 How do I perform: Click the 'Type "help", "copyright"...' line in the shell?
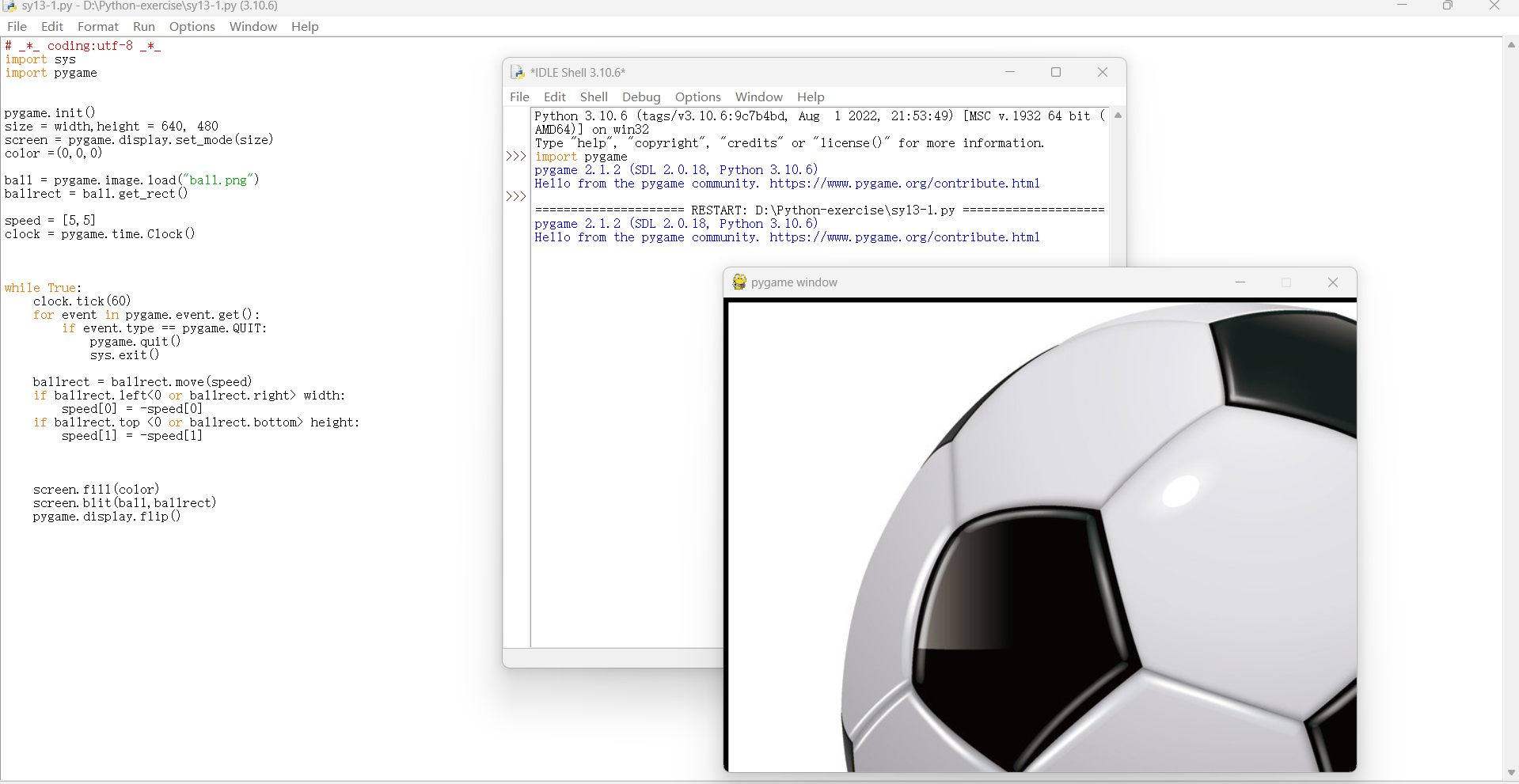[789, 143]
